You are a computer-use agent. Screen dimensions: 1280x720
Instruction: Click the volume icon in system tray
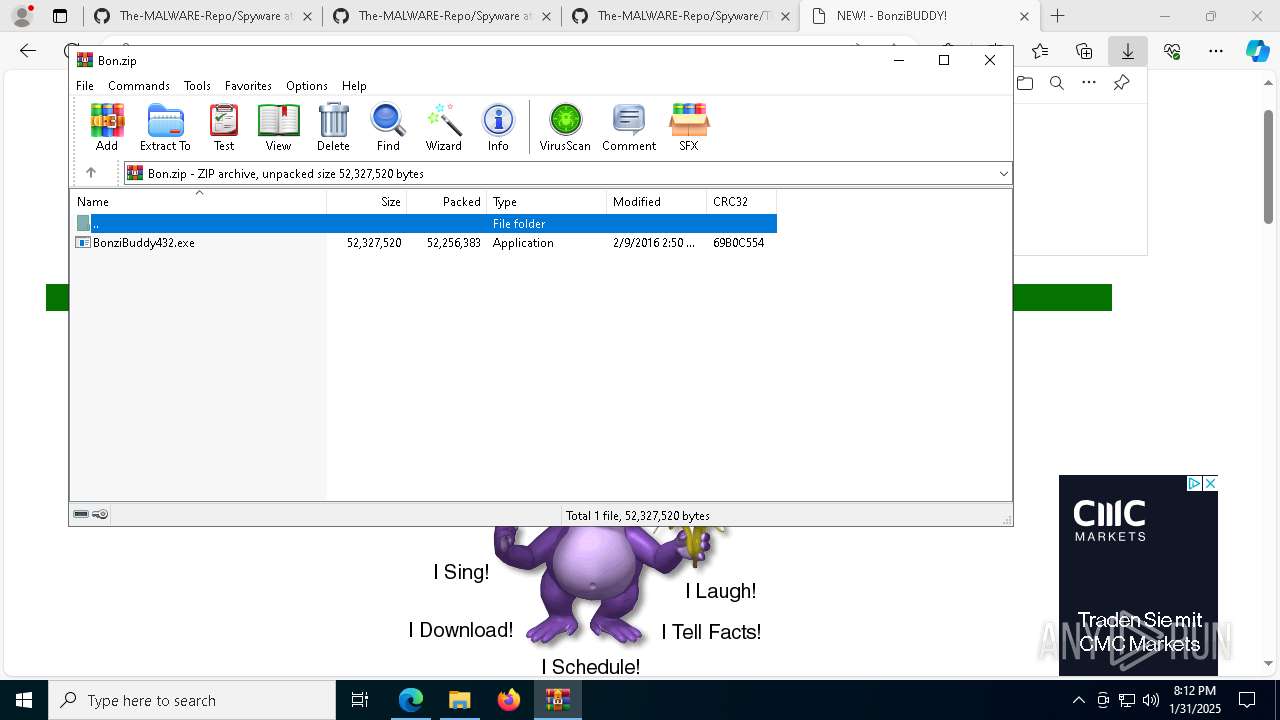(1151, 700)
